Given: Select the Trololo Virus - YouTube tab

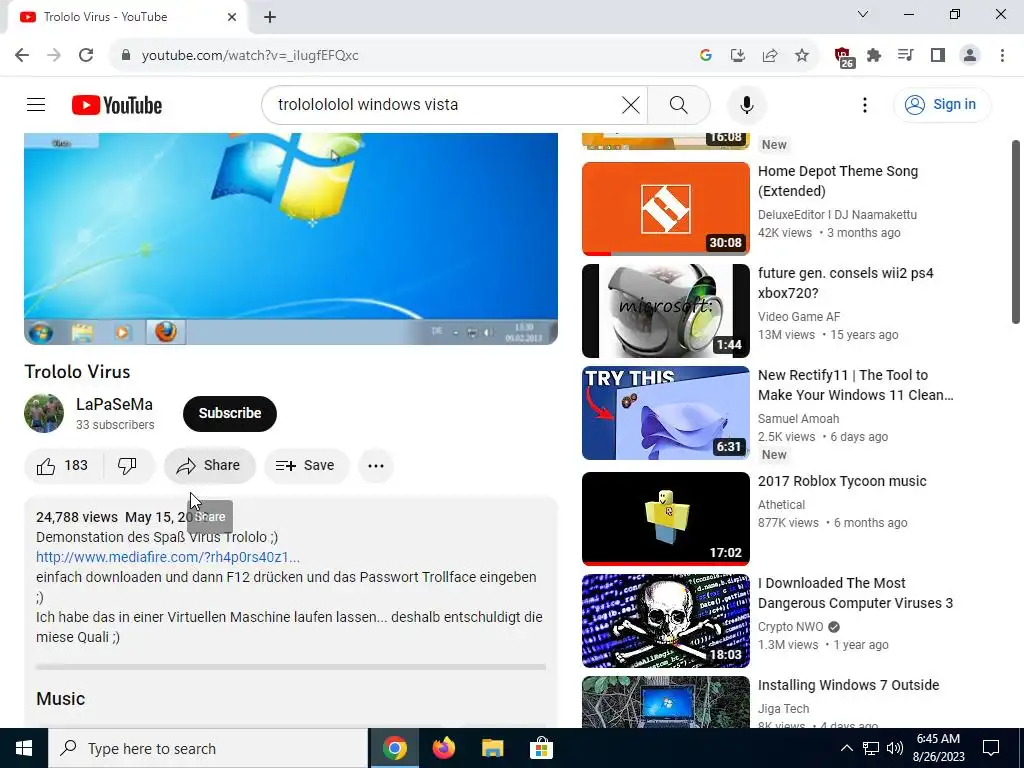Looking at the screenshot, I should coord(127,17).
